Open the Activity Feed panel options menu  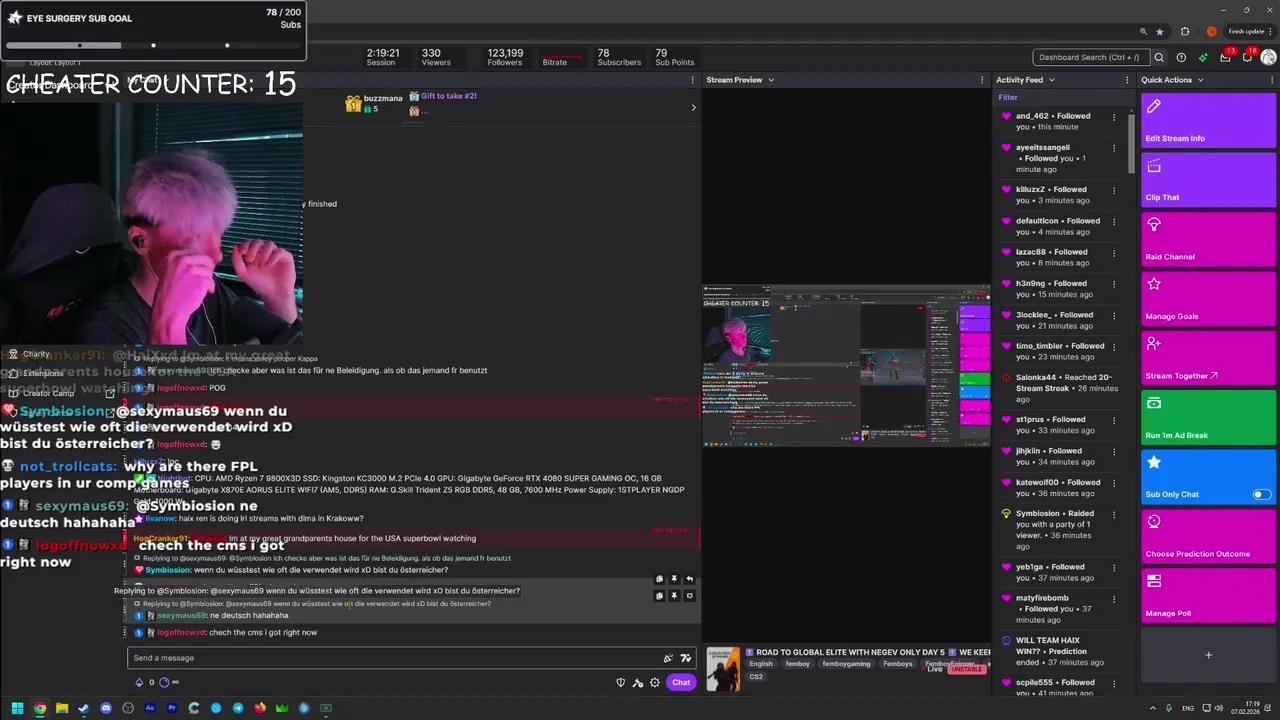point(1129,80)
